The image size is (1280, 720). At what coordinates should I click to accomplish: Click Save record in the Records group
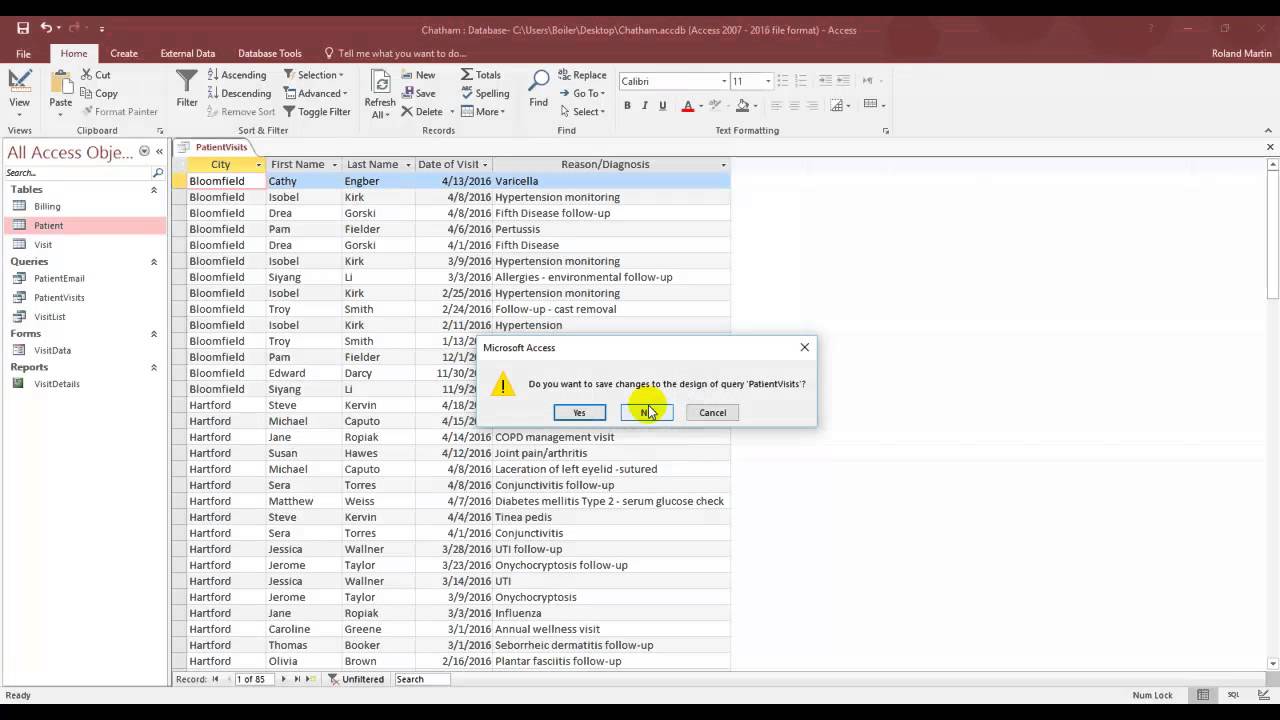[418, 94]
